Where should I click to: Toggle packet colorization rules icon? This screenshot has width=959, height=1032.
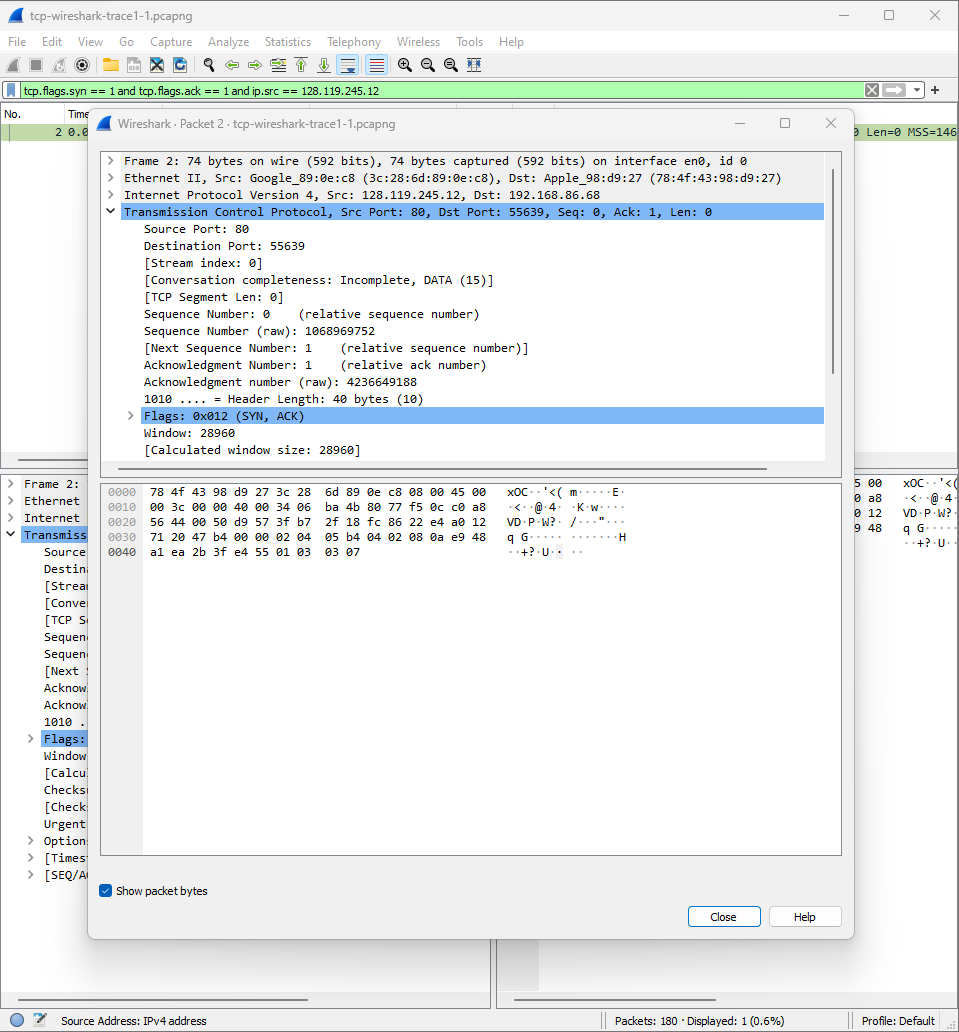tap(376, 65)
